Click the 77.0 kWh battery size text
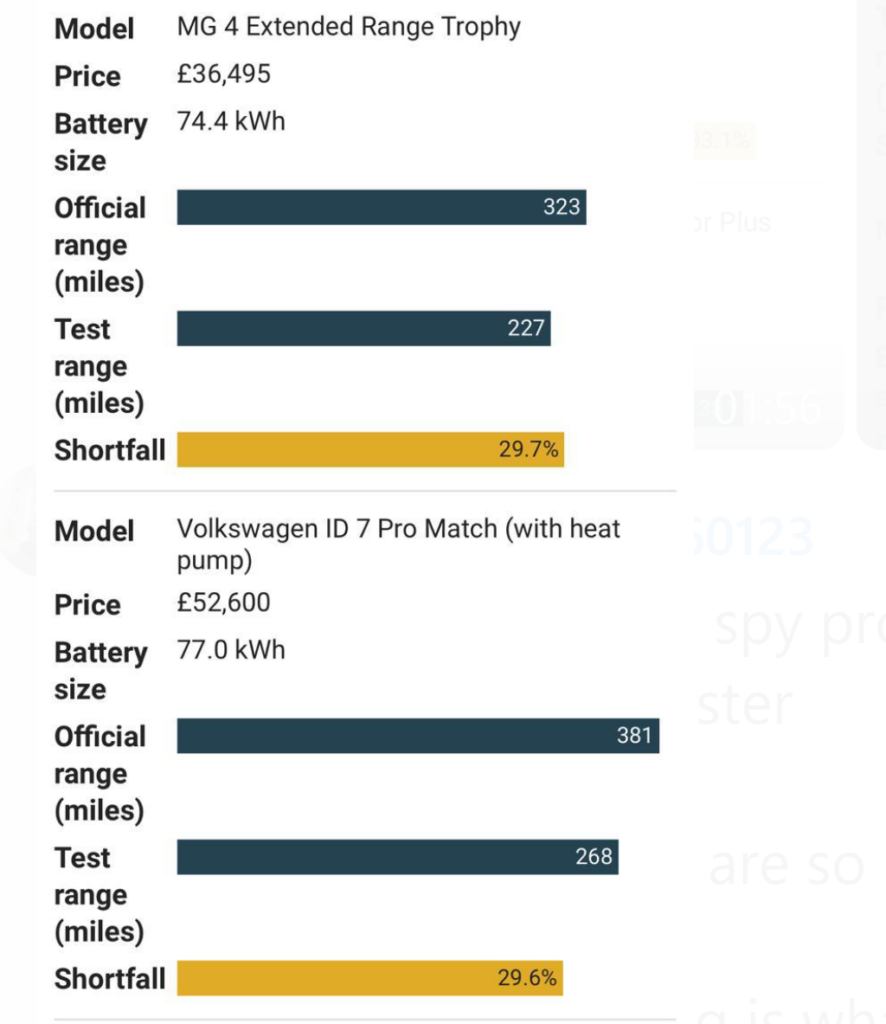Image resolution: width=886 pixels, height=1024 pixels. 231,650
